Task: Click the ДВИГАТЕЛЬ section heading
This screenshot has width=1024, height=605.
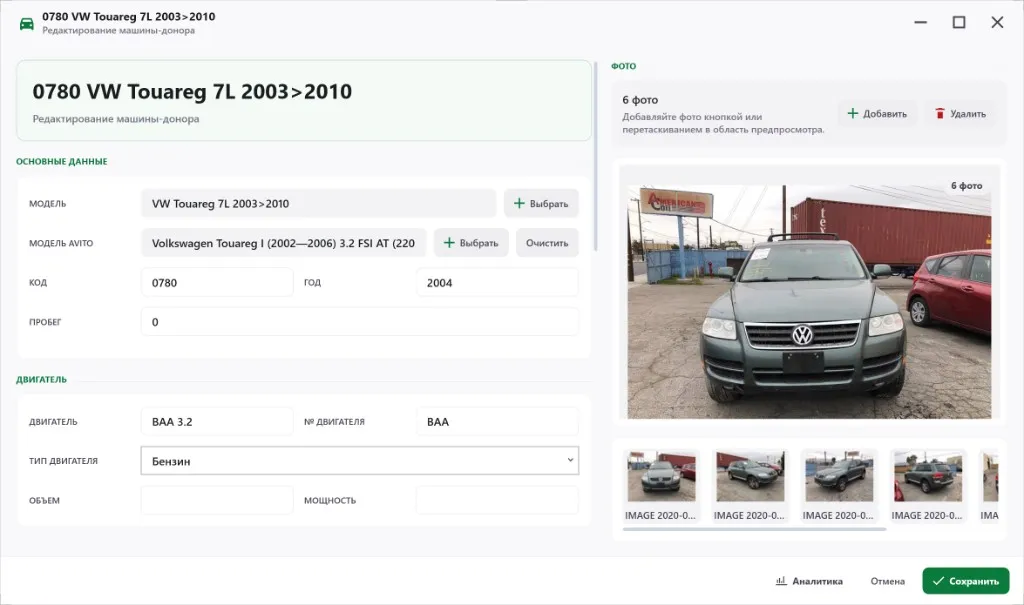Action: [41, 380]
